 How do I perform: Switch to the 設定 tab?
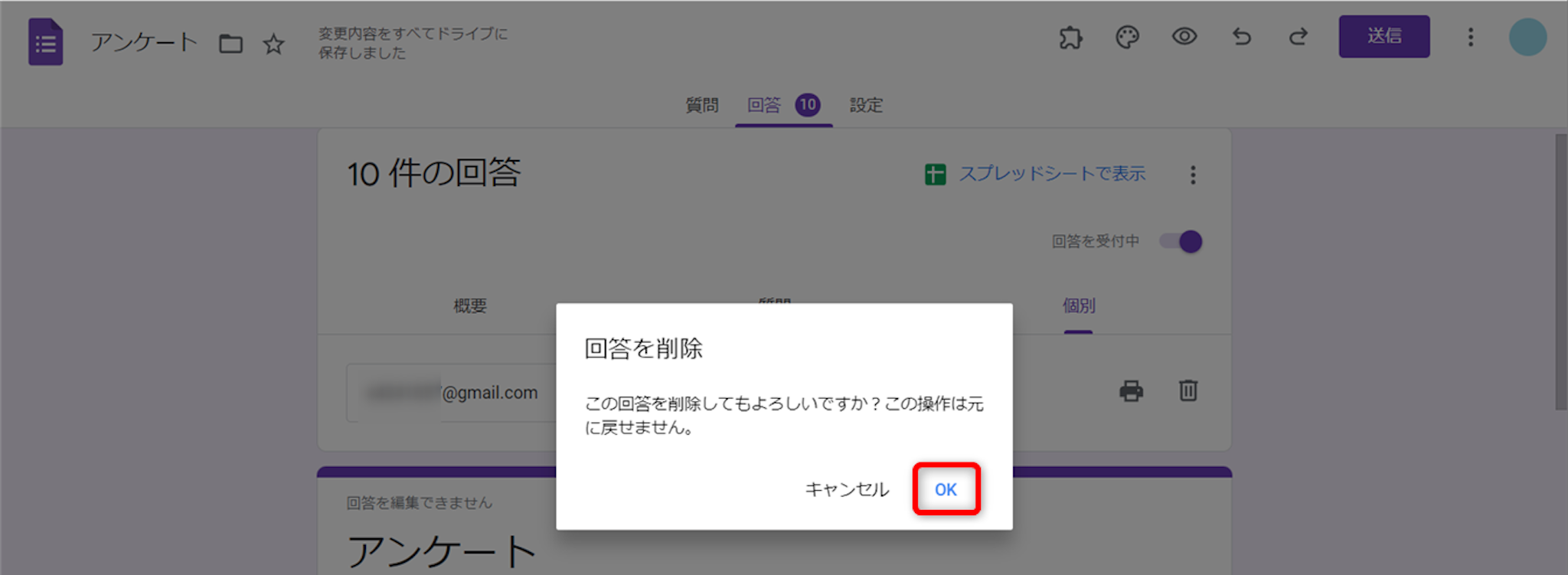(x=866, y=105)
